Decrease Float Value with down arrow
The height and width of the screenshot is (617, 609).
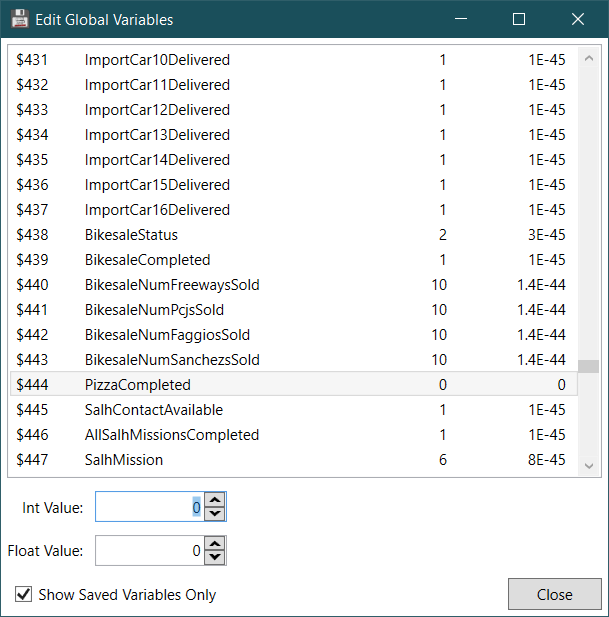(215, 556)
